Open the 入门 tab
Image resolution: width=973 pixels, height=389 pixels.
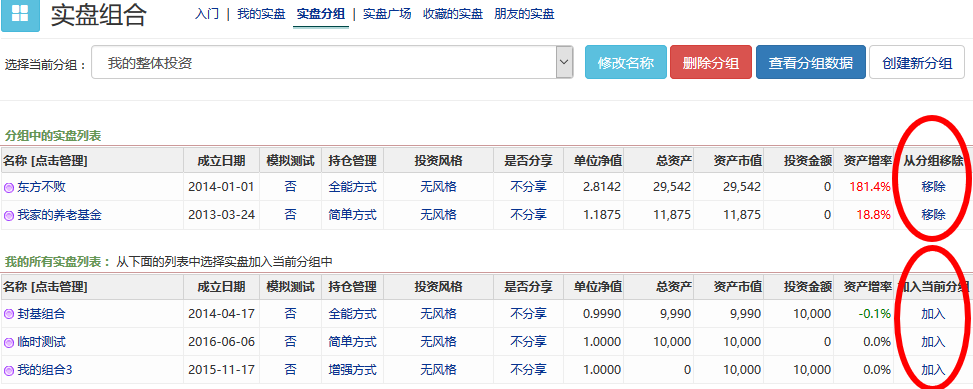pyautogui.click(x=207, y=14)
